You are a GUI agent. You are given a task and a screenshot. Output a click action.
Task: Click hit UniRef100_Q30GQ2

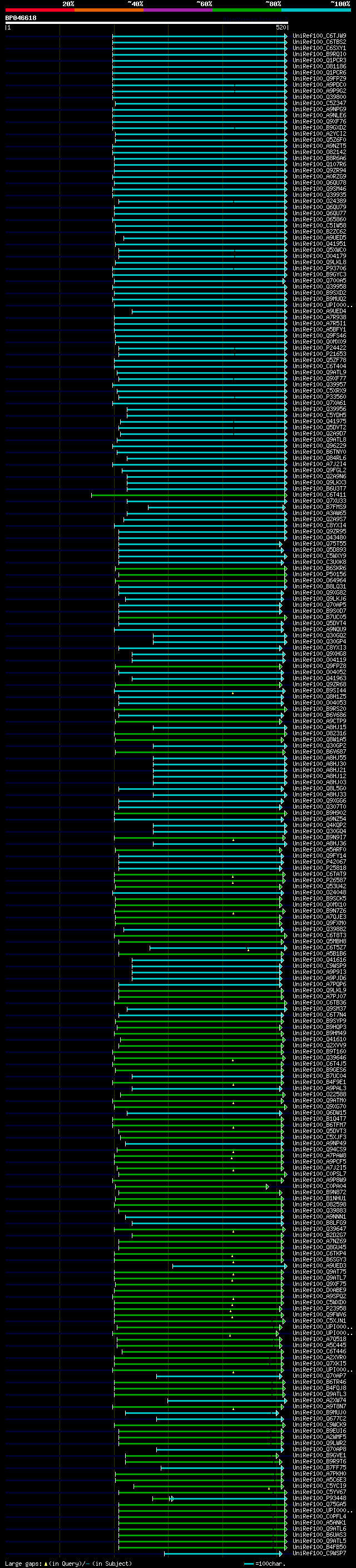(319, 635)
